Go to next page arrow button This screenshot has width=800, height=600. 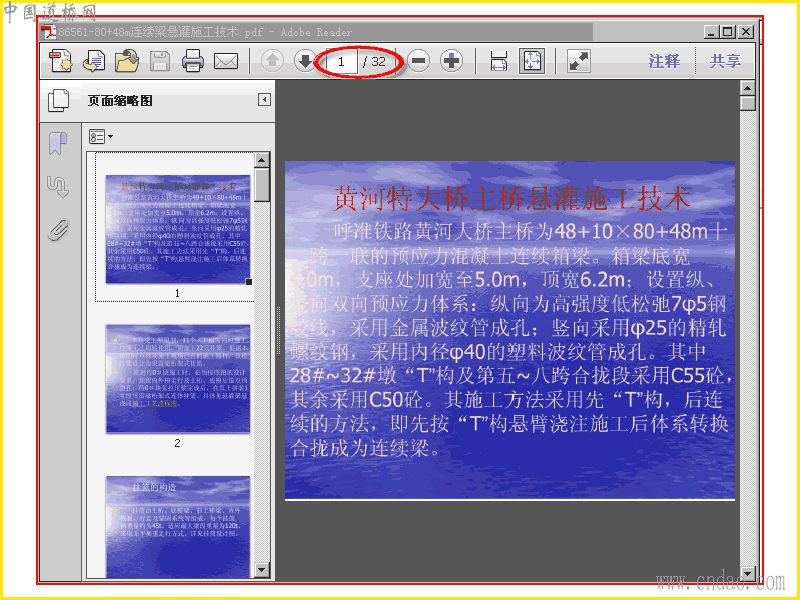305,61
